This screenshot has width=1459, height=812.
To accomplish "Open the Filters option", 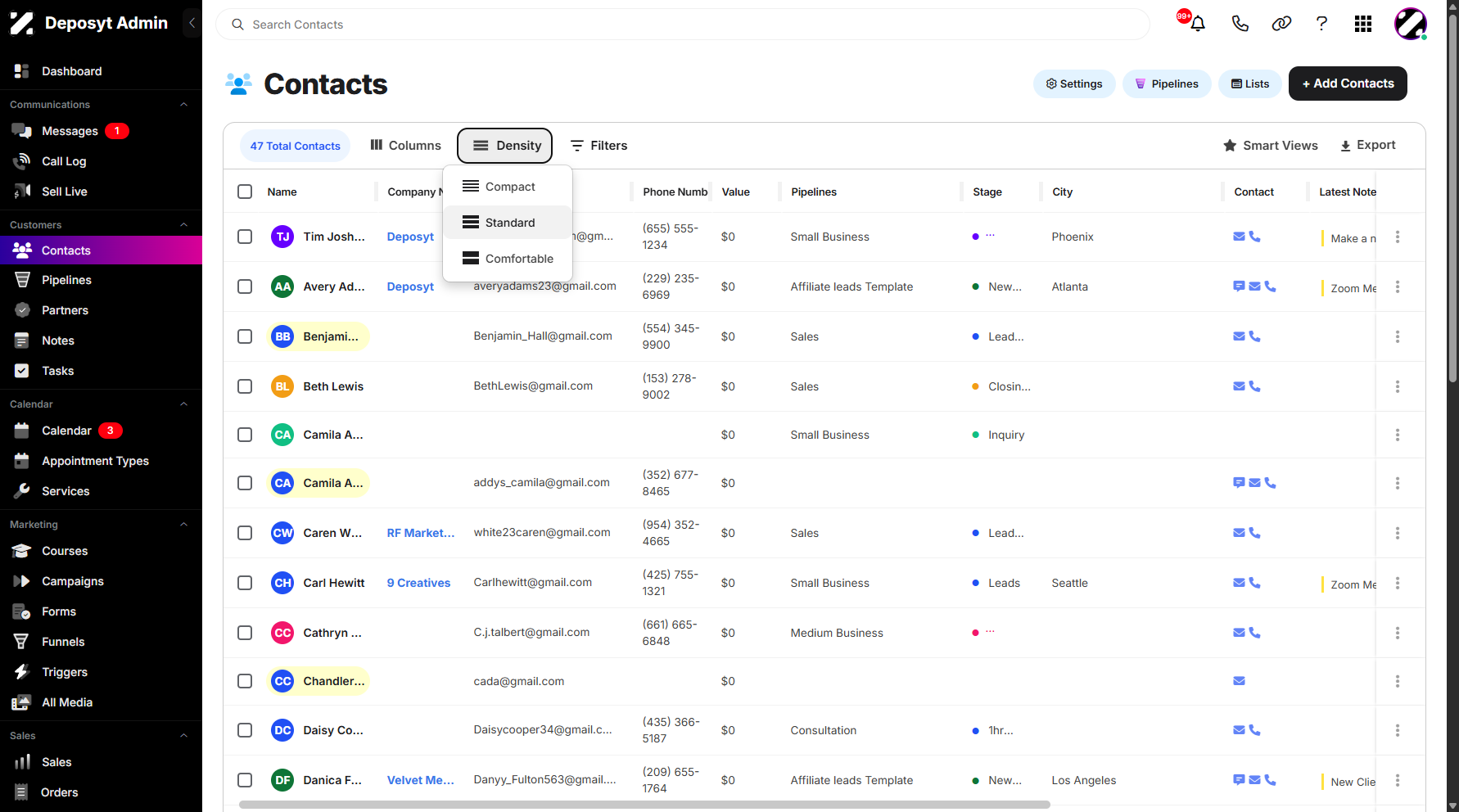I will tap(599, 146).
